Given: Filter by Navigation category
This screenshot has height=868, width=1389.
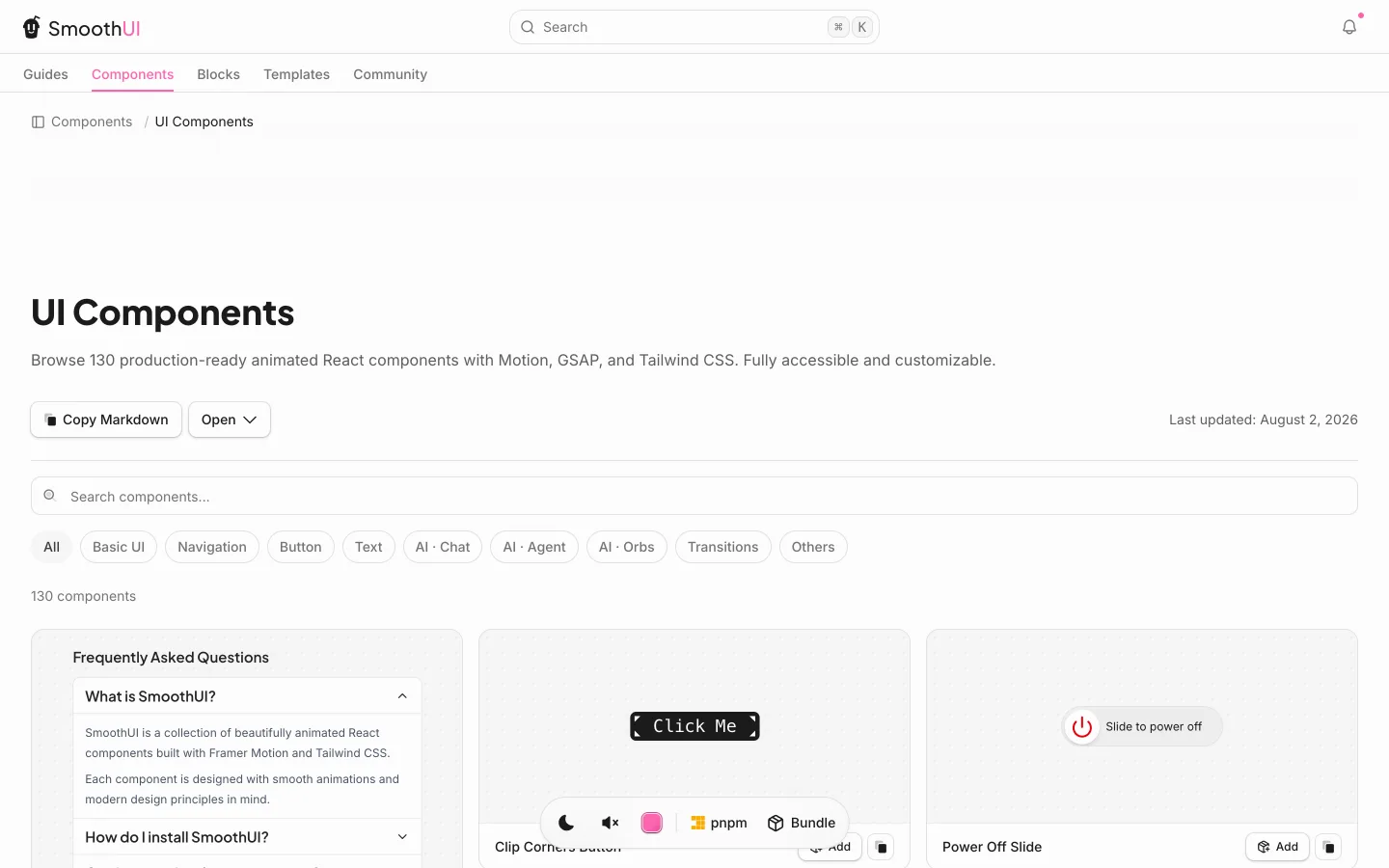Looking at the screenshot, I should pyautogui.click(x=212, y=547).
